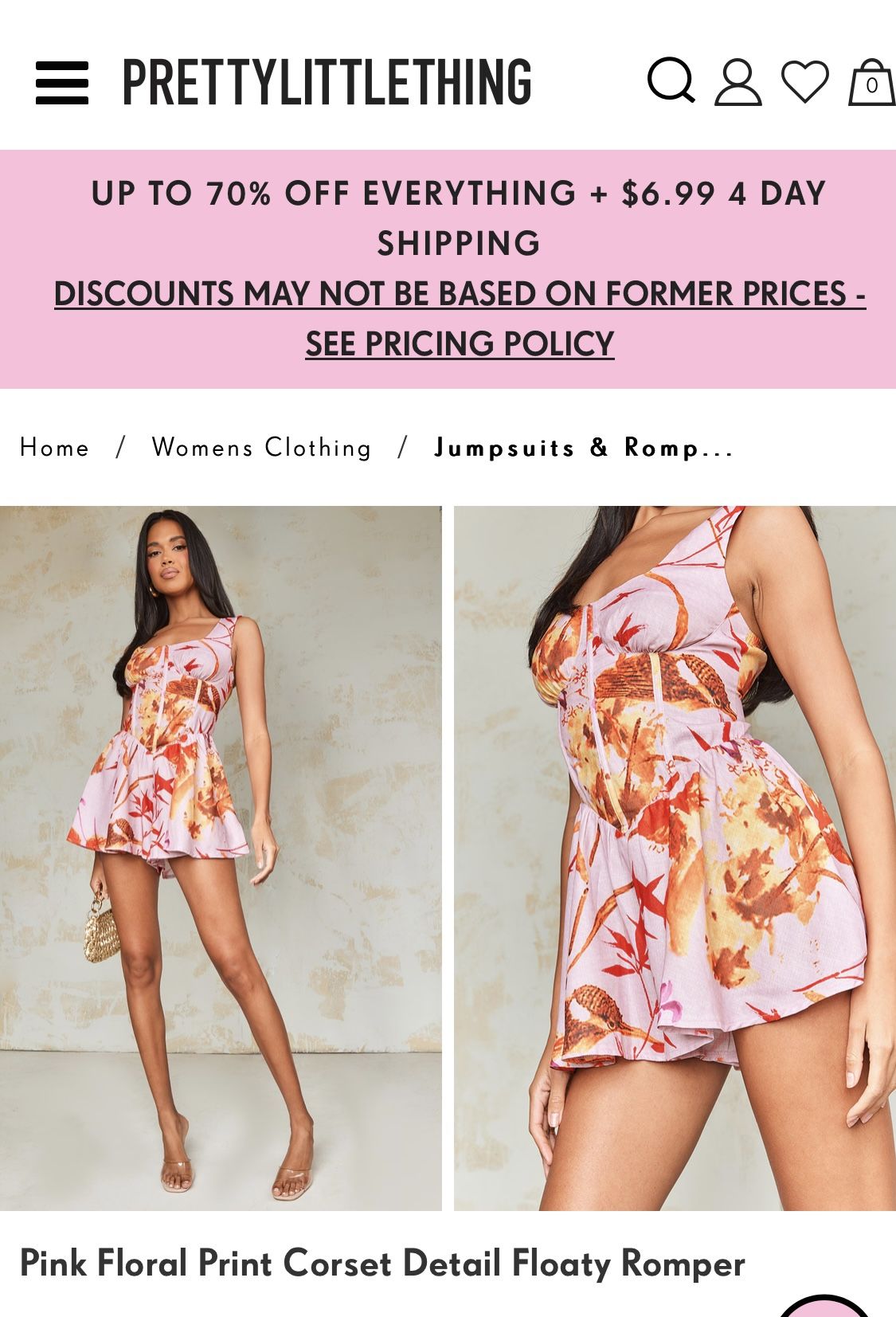Open the hamburger navigation menu
Screen dimensions: 896x1317
pos(62,83)
